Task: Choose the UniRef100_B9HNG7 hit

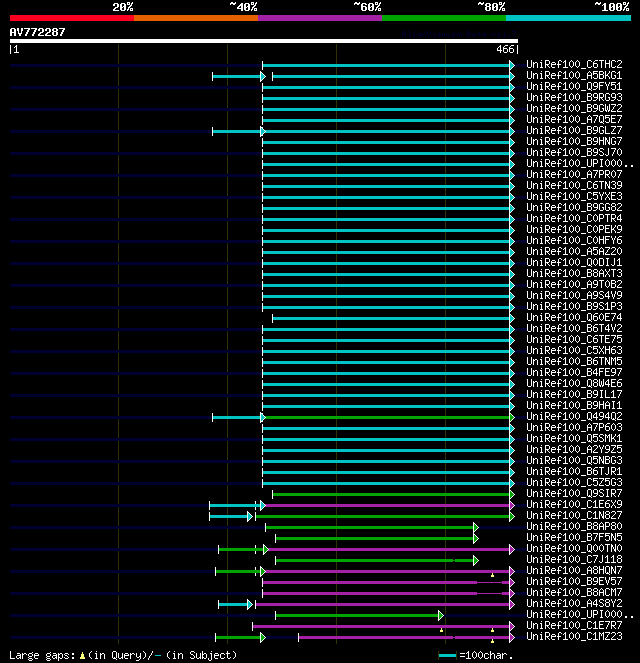Action: coord(574,141)
